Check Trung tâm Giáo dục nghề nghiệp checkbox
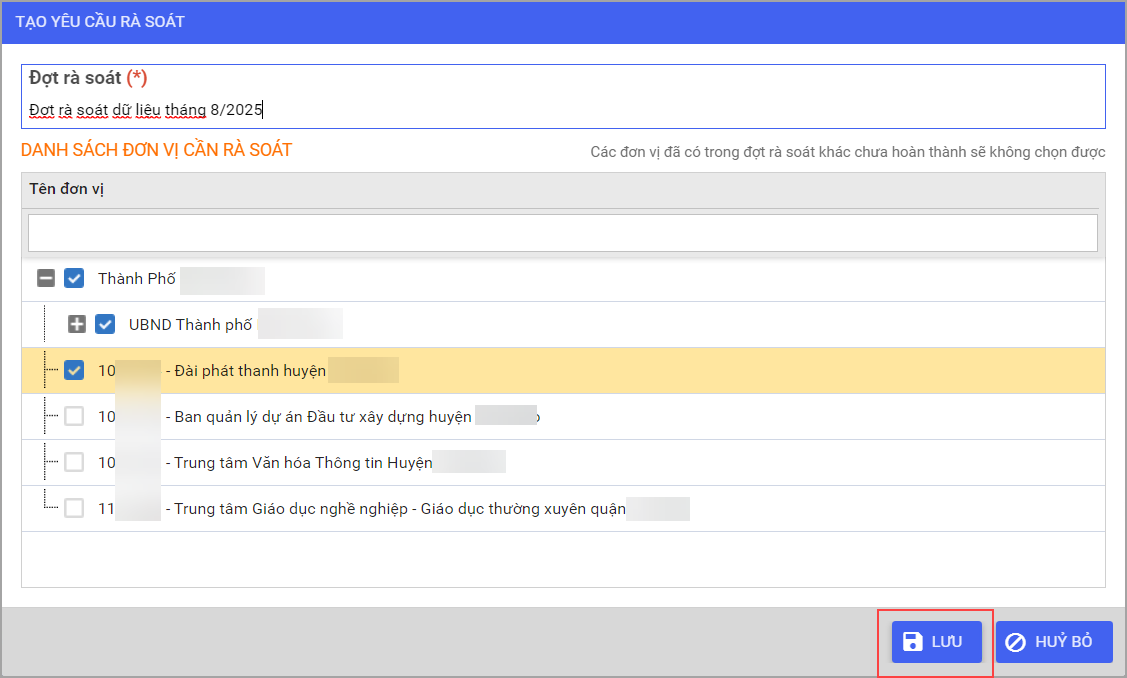The width and height of the screenshot is (1127, 678). (74, 508)
